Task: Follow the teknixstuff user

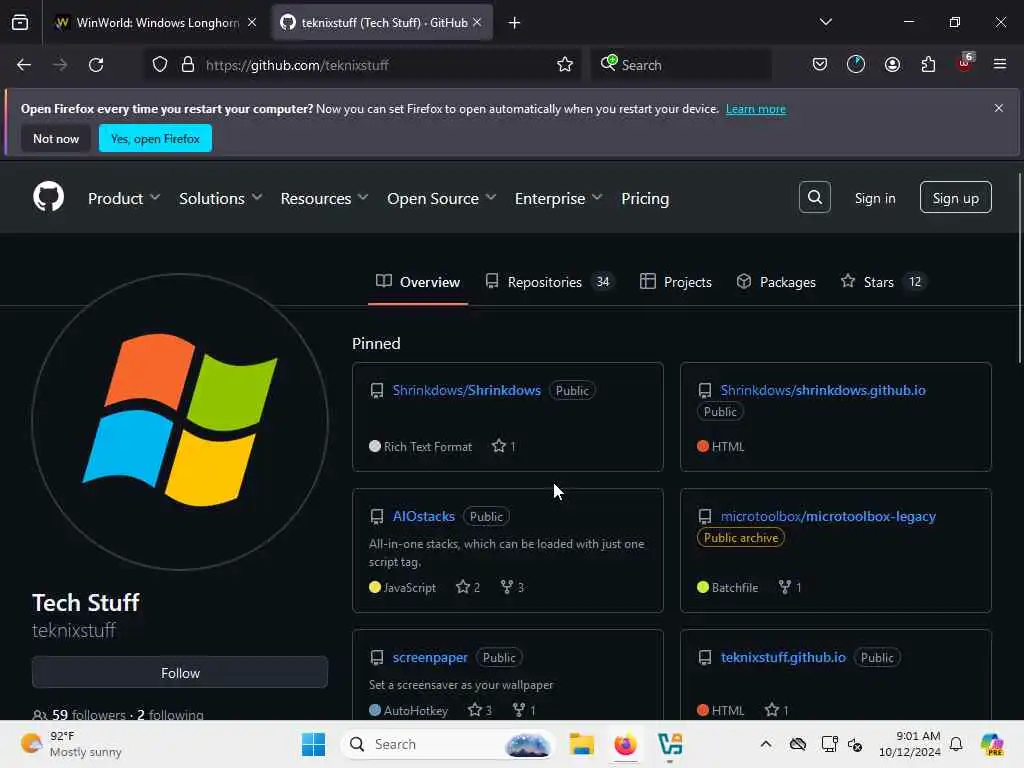Action: (x=180, y=673)
